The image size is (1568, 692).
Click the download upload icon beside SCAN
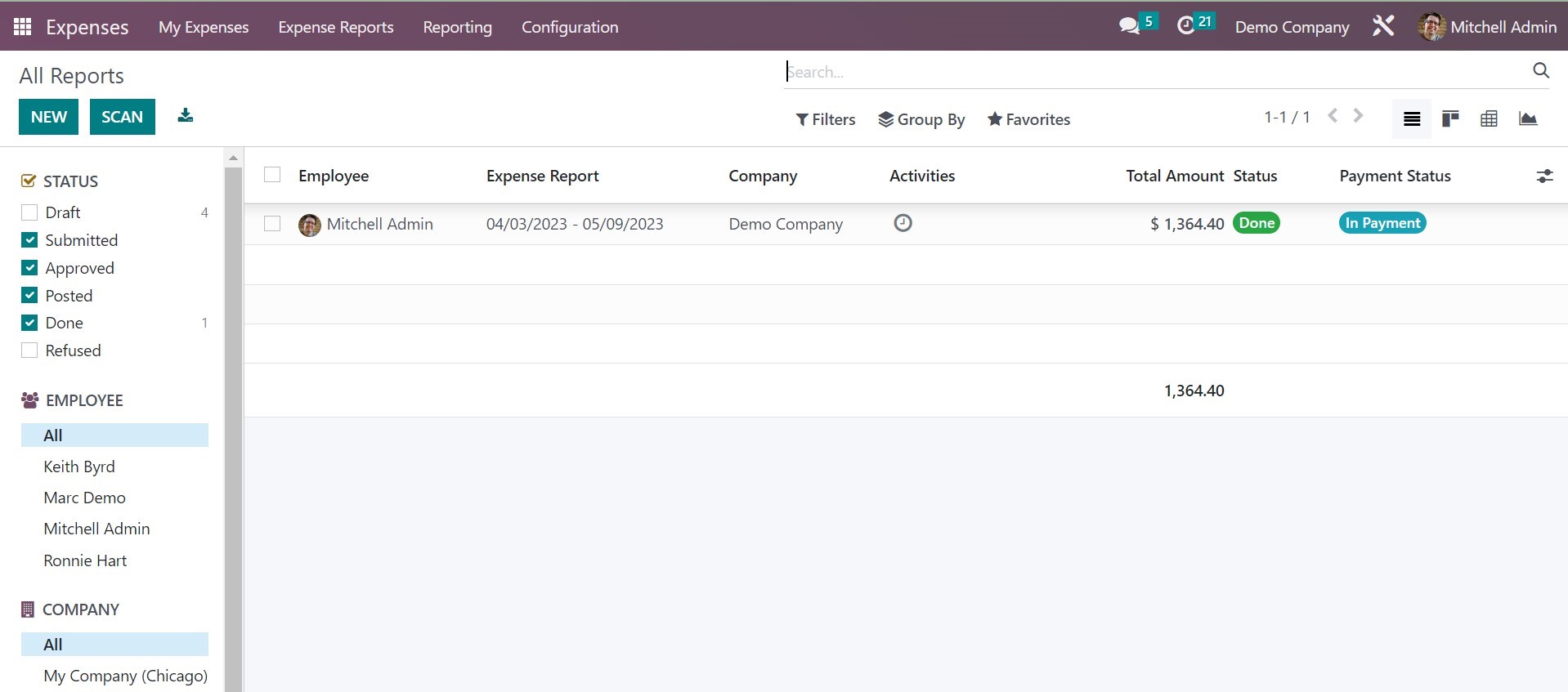click(x=186, y=116)
